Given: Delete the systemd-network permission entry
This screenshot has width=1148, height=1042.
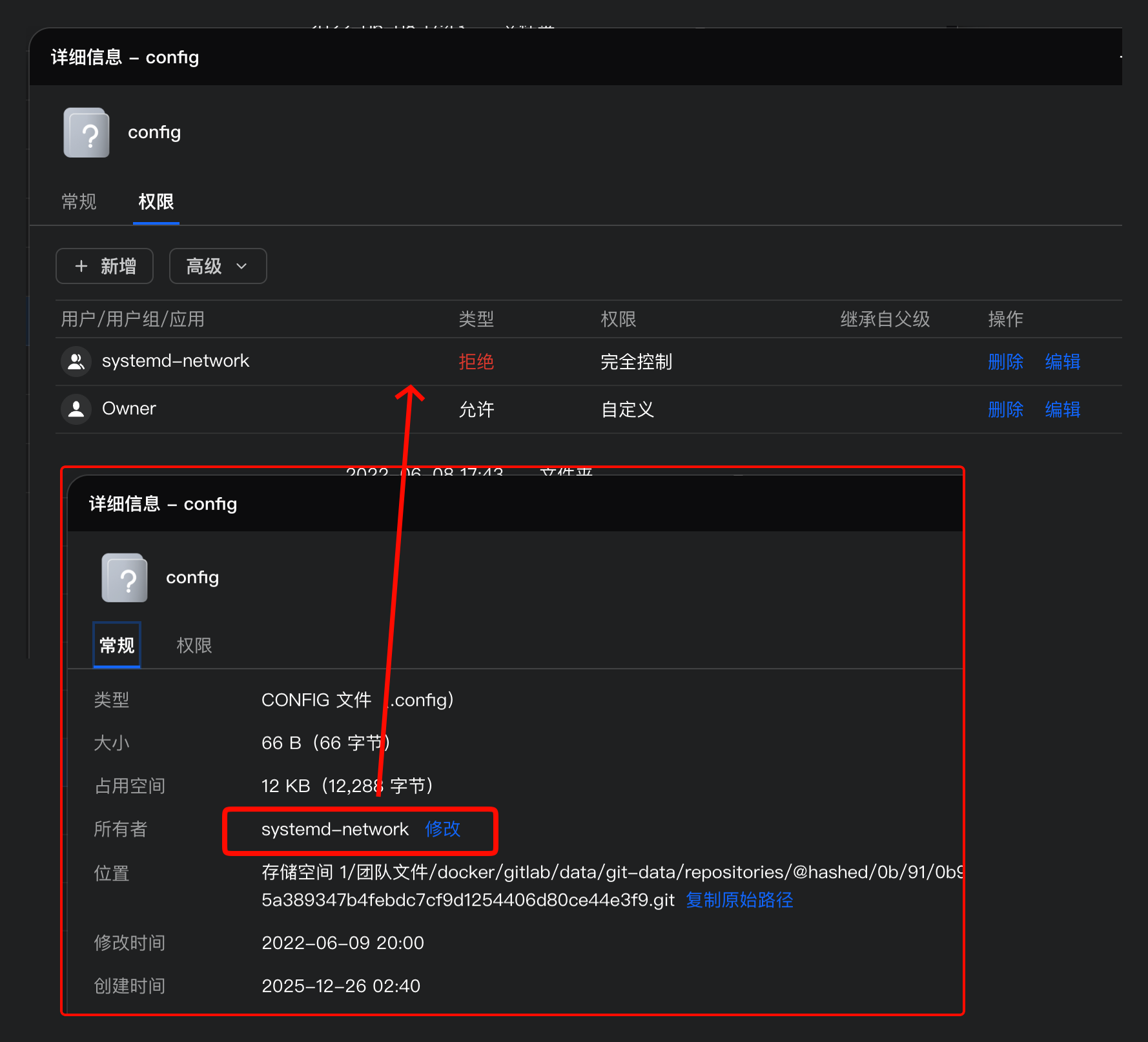Looking at the screenshot, I should pos(1006,362).
